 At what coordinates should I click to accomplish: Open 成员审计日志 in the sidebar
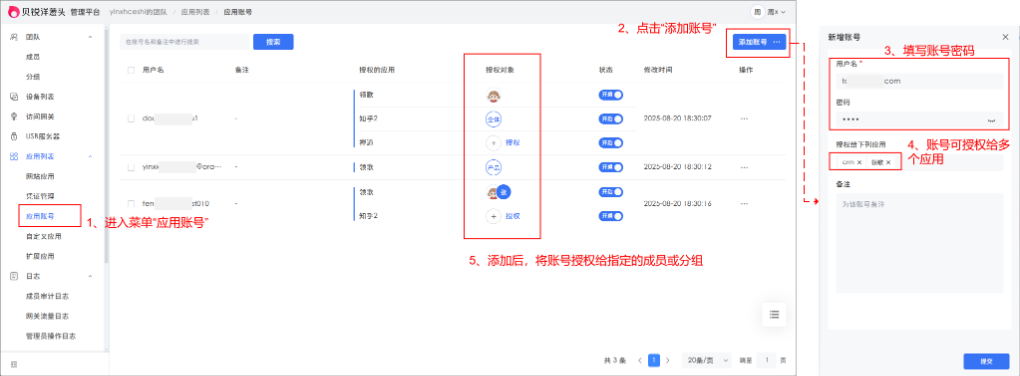(x=47, y=296)
